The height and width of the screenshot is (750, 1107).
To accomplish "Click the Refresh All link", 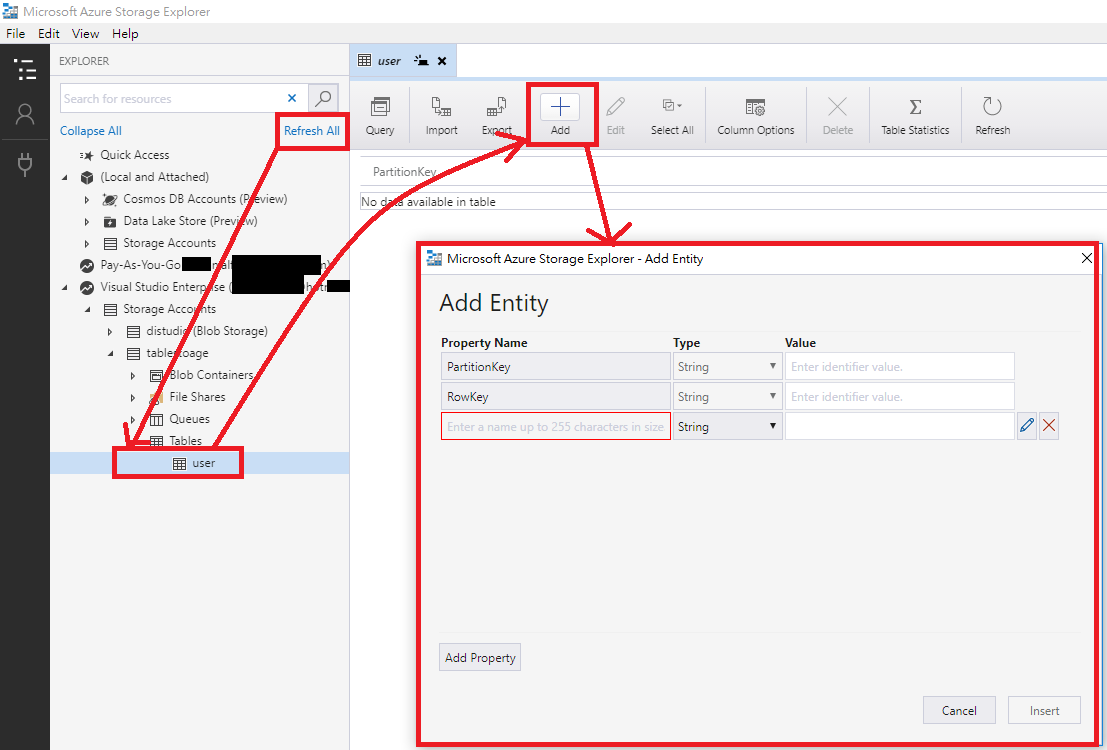I will coord(311,130).
